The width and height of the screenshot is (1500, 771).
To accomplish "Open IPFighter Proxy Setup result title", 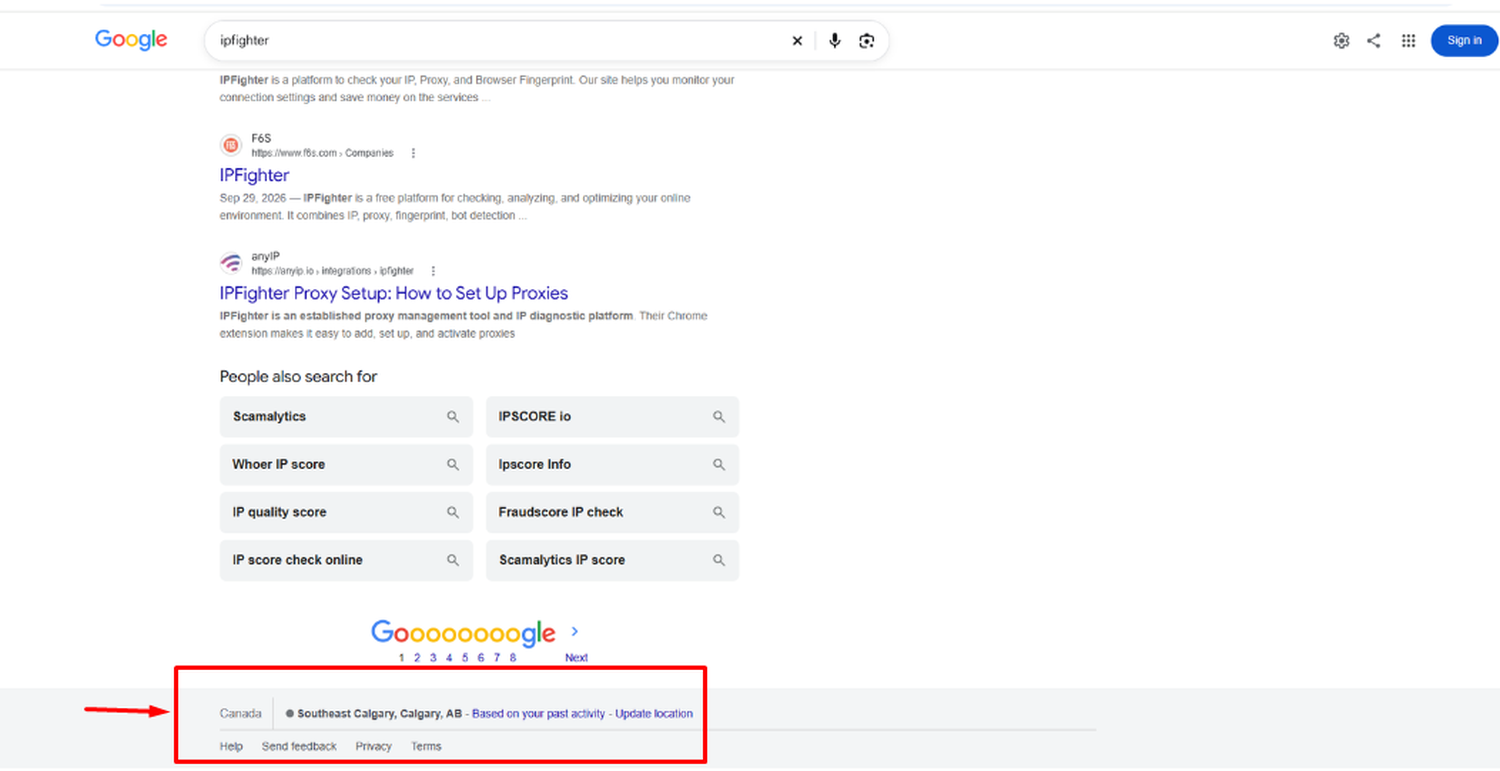I will pos(394,293).
